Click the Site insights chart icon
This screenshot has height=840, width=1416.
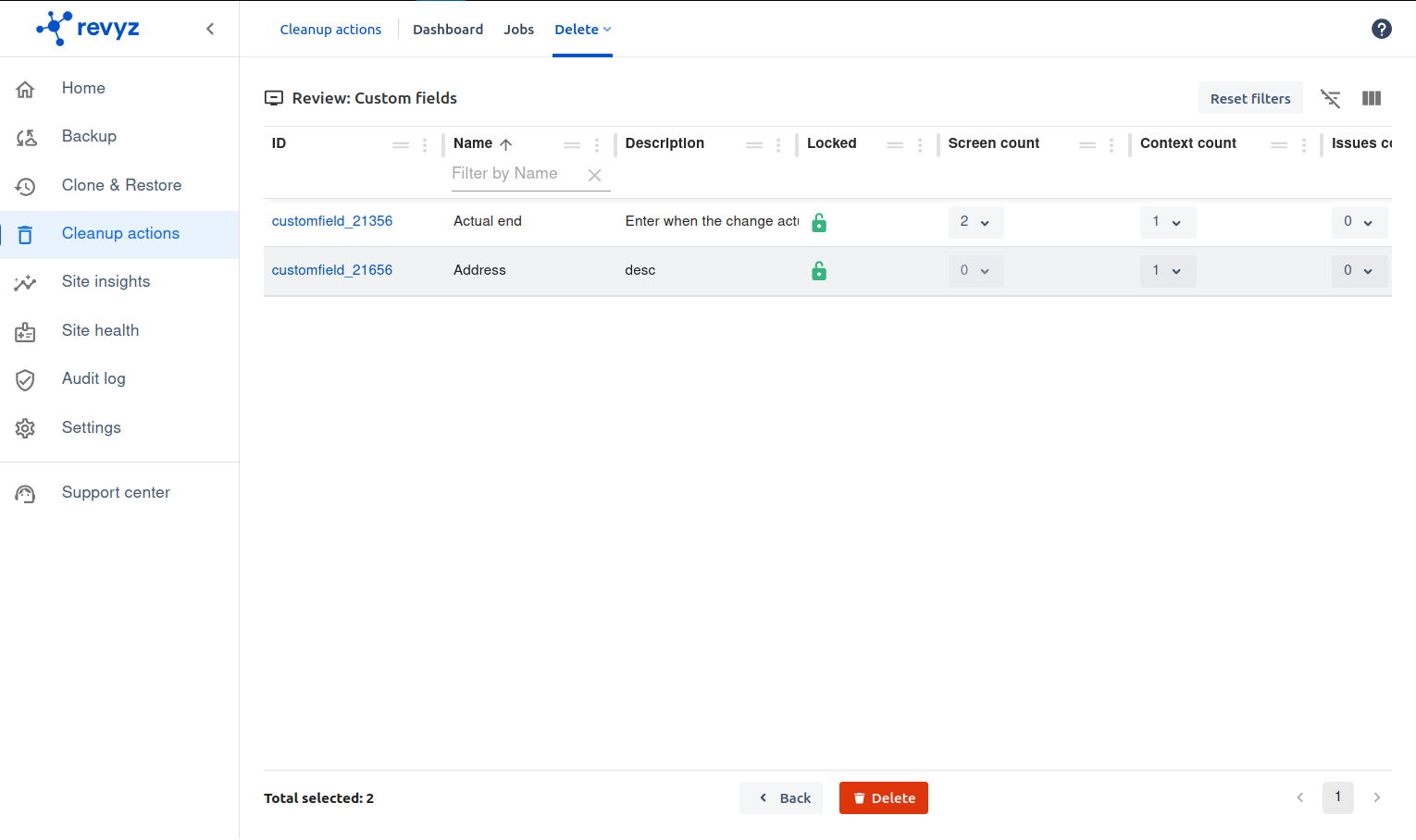tap(25, 283)
